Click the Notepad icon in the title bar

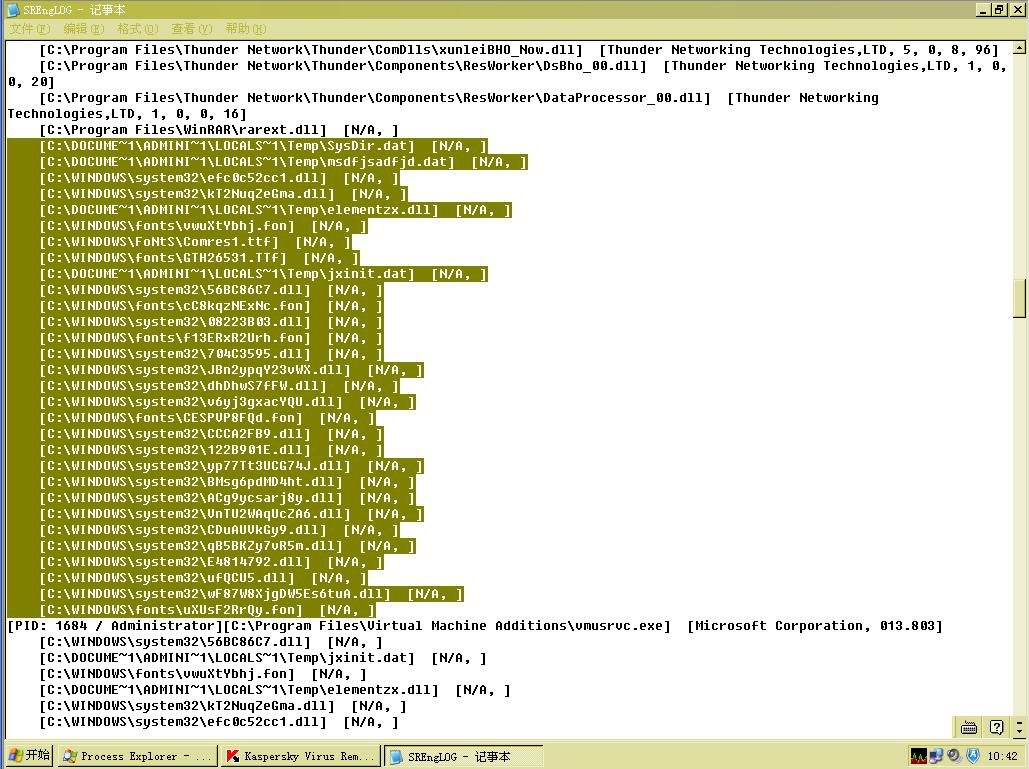(x=13, y=10)
